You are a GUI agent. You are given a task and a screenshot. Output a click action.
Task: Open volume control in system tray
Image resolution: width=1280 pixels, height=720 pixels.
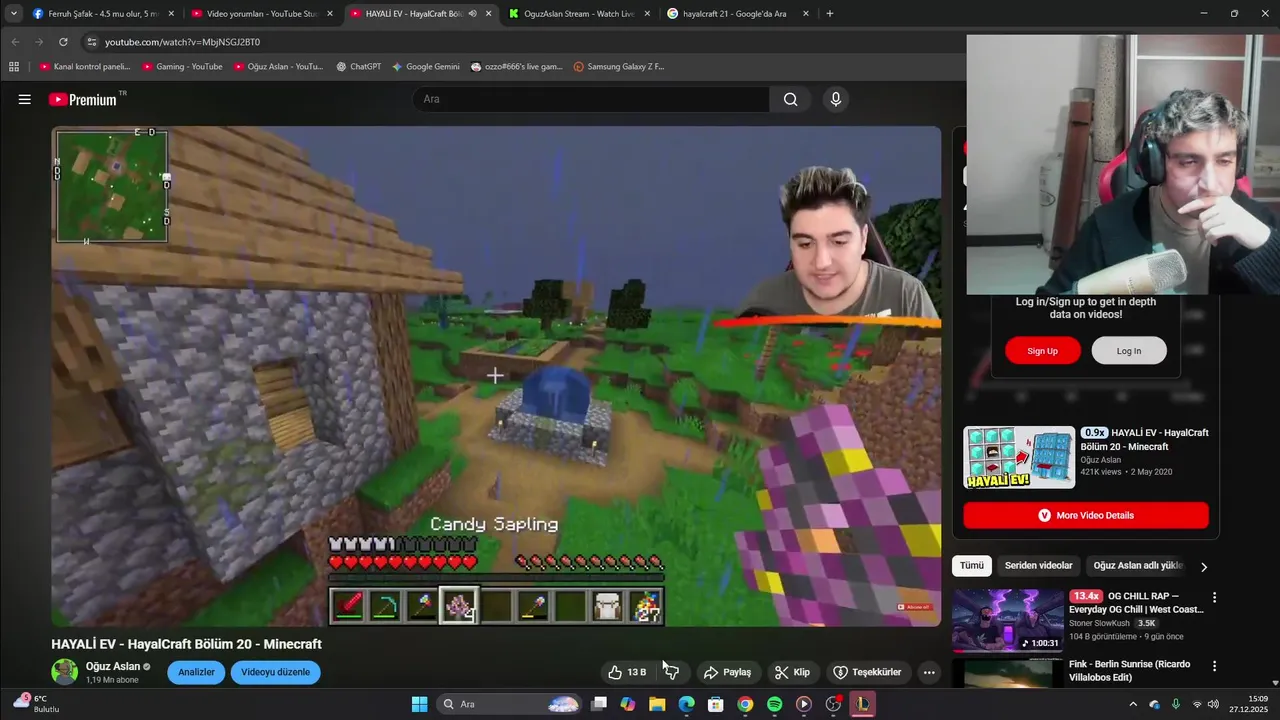pos(1213,704)
